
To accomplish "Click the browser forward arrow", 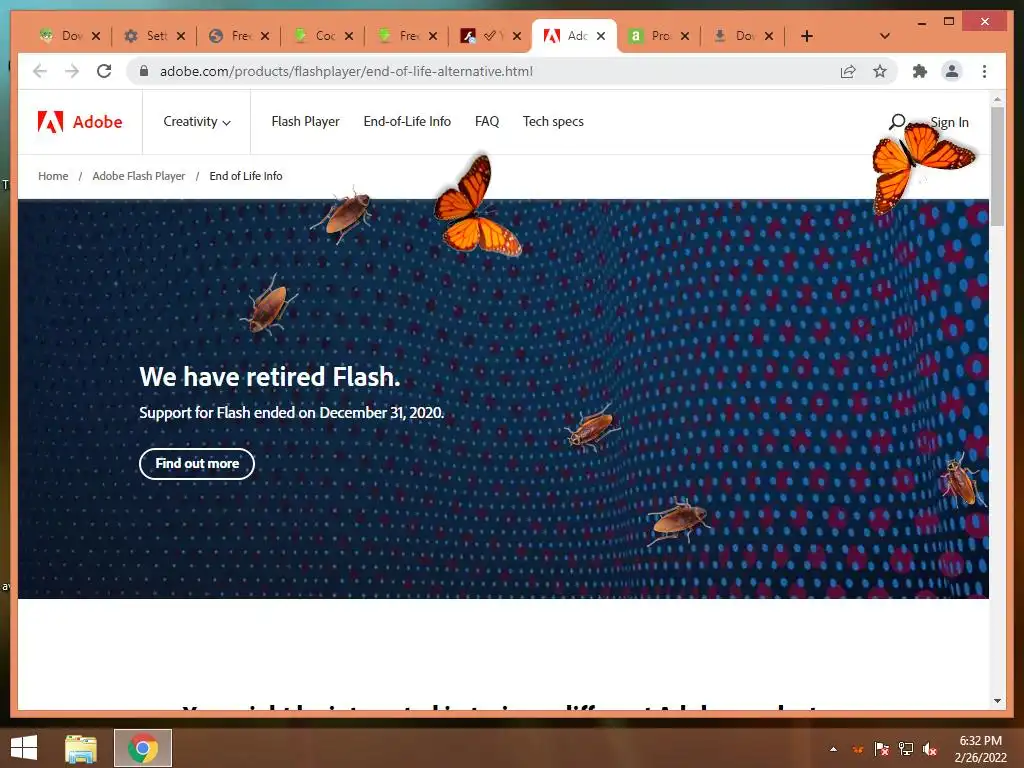I will pos(72,71).
